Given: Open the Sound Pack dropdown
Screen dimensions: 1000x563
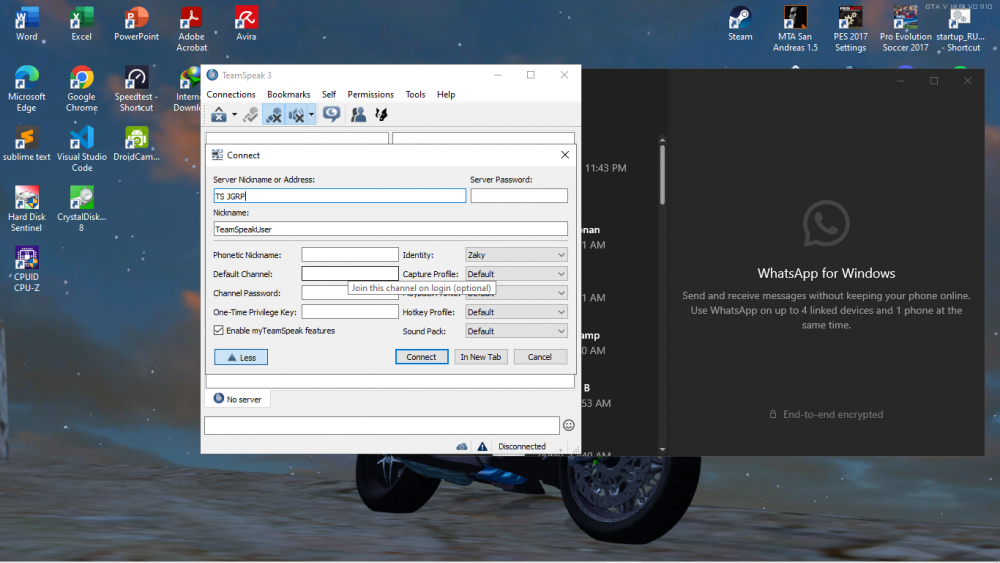Looking at the screenshot, I should [516, 331].
